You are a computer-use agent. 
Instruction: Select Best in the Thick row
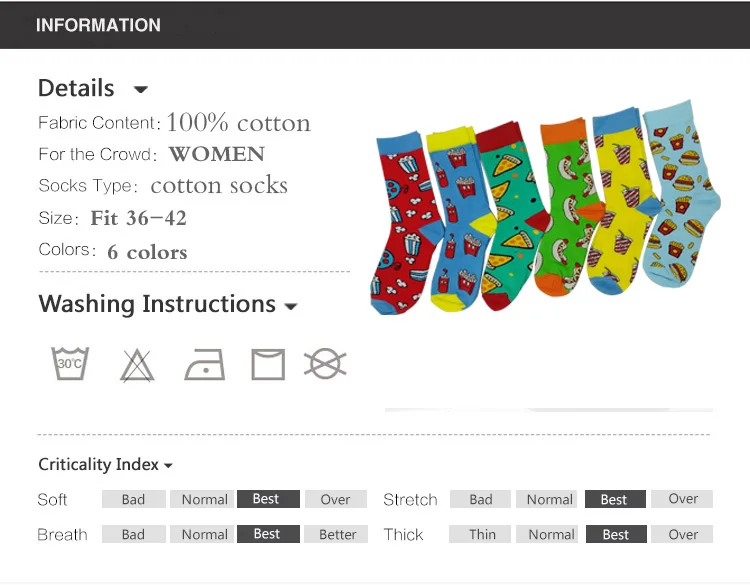tap(616, 534)
